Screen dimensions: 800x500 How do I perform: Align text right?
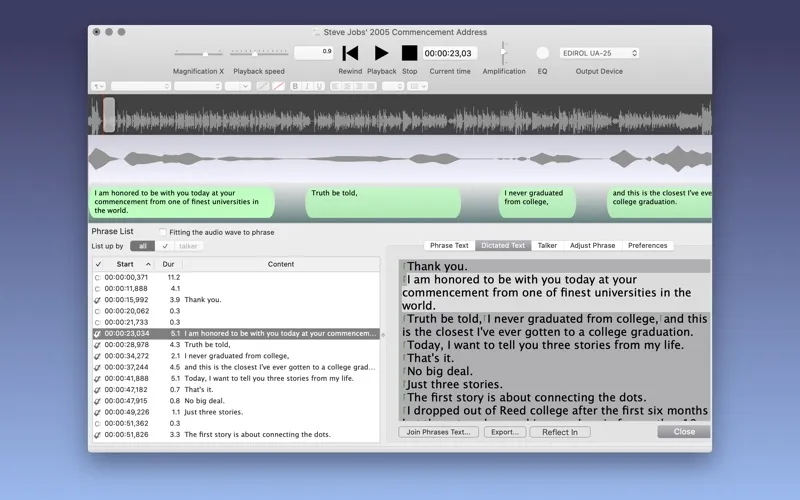click(359, 86)
